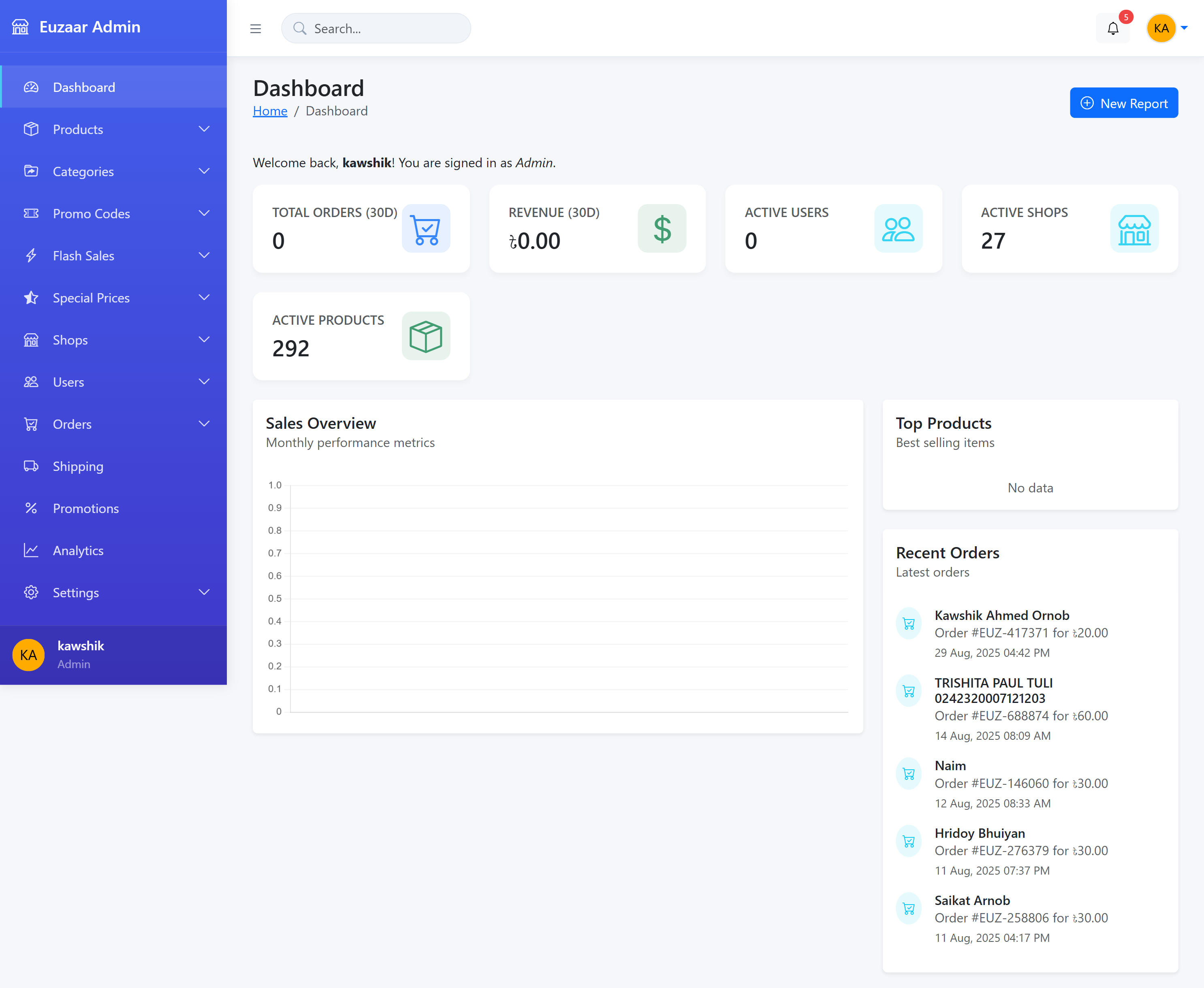Expand the Users submenu chevron
The width and height of the screenshot is (1204, 988).
coord(204,381)
